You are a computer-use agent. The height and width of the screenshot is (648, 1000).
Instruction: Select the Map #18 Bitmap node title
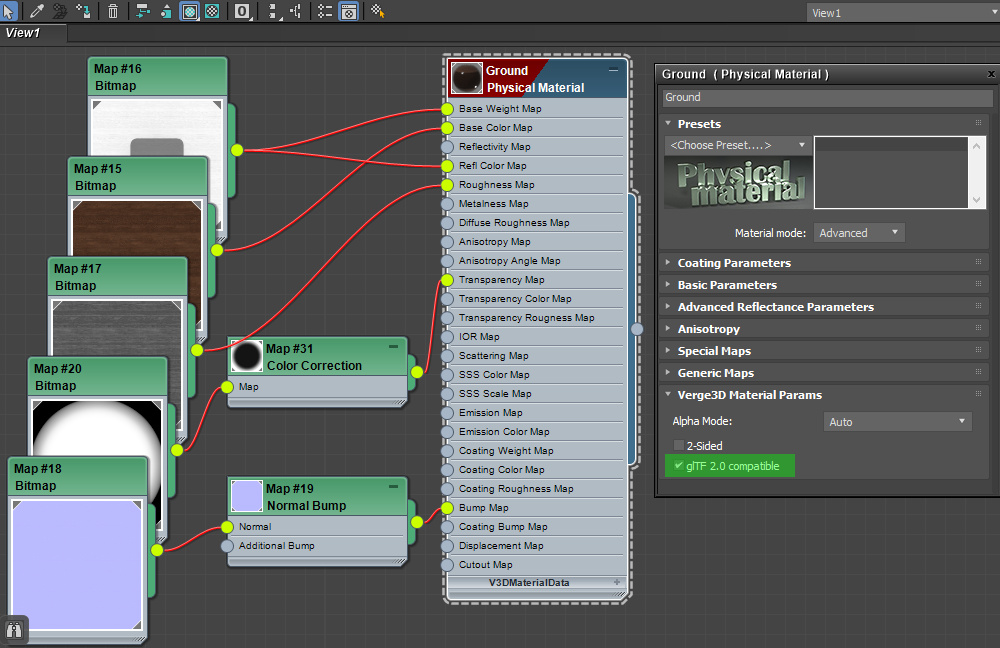78,477
